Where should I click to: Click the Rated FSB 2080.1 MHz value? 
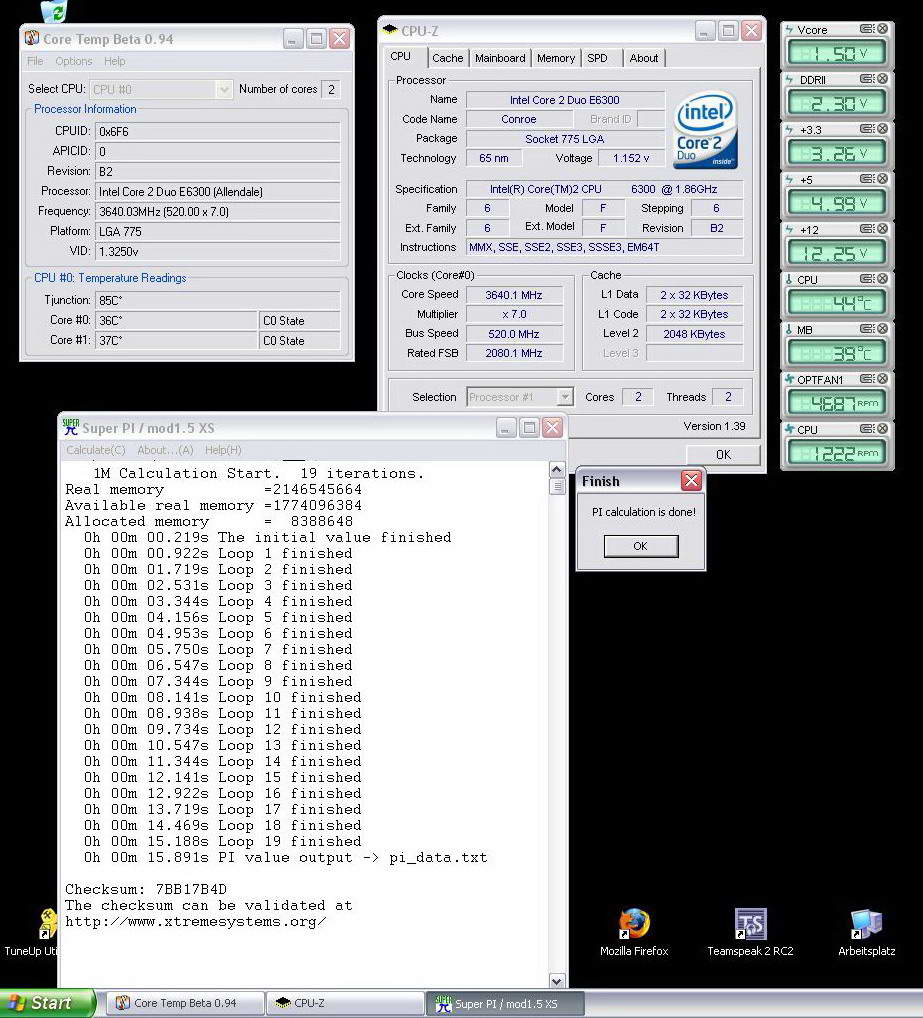(x=513, y=353)
